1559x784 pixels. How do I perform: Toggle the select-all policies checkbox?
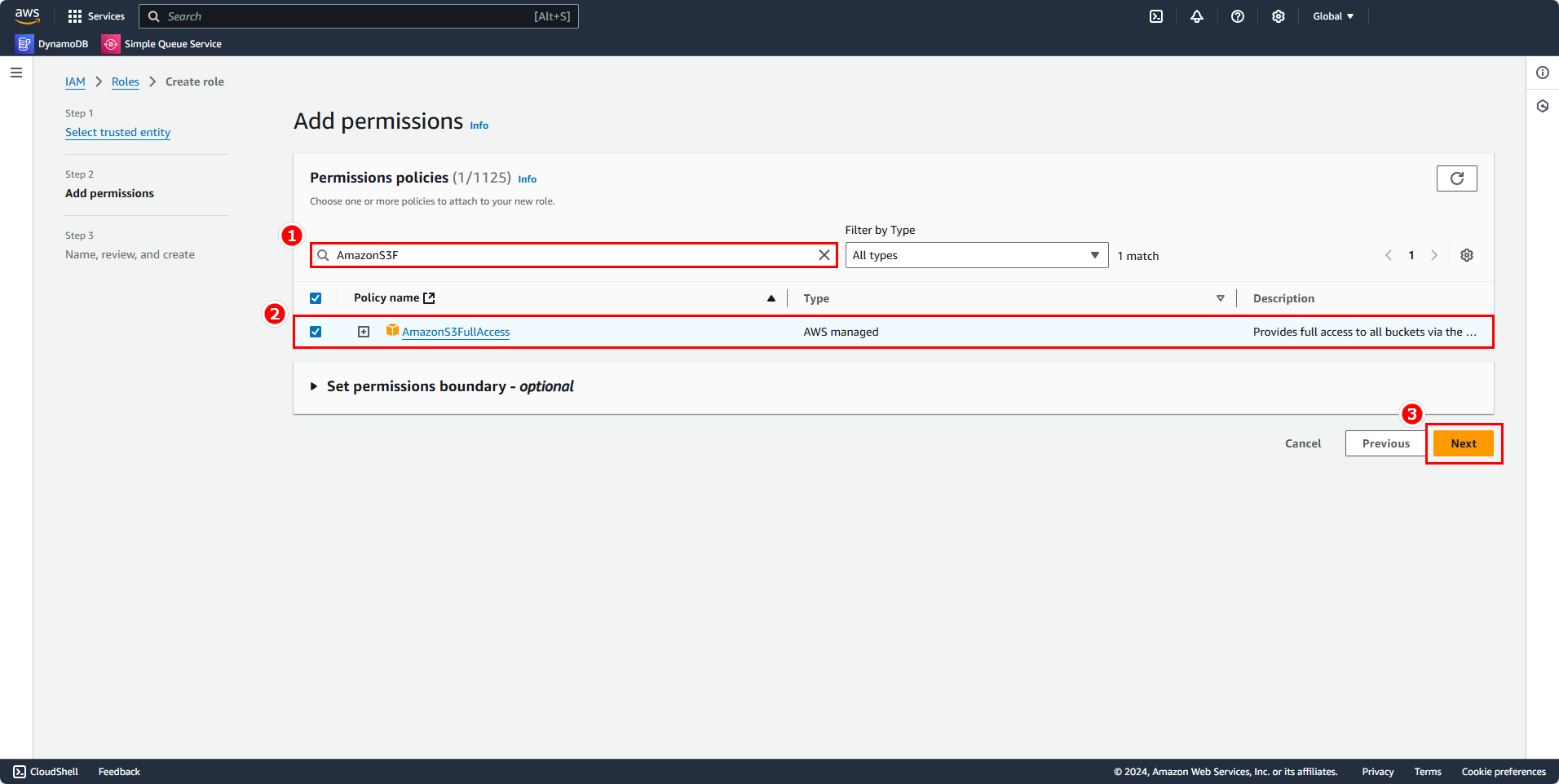point(316,298)
